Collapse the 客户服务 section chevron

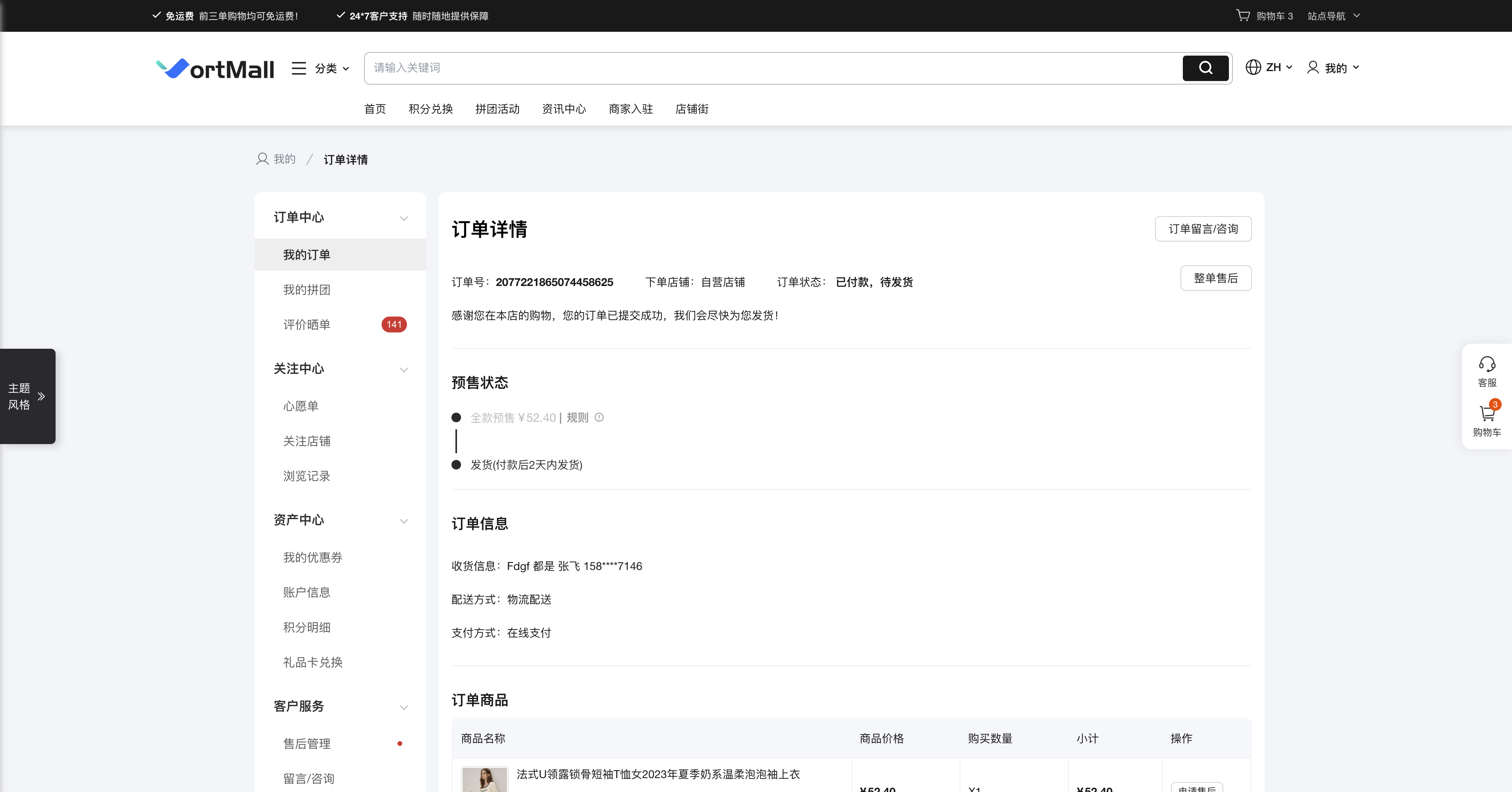404,707
